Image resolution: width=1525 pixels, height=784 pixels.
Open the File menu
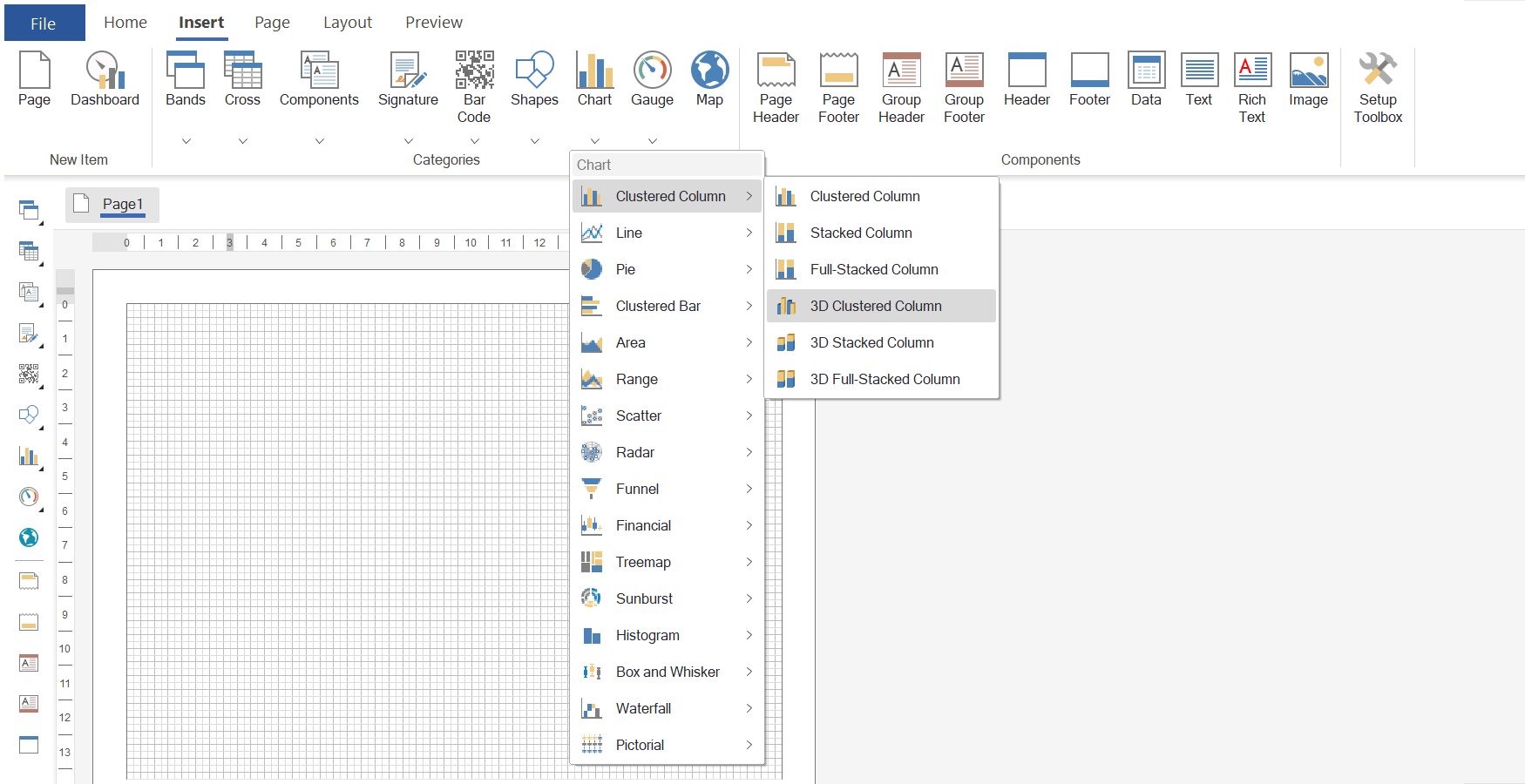click(44, 22)
